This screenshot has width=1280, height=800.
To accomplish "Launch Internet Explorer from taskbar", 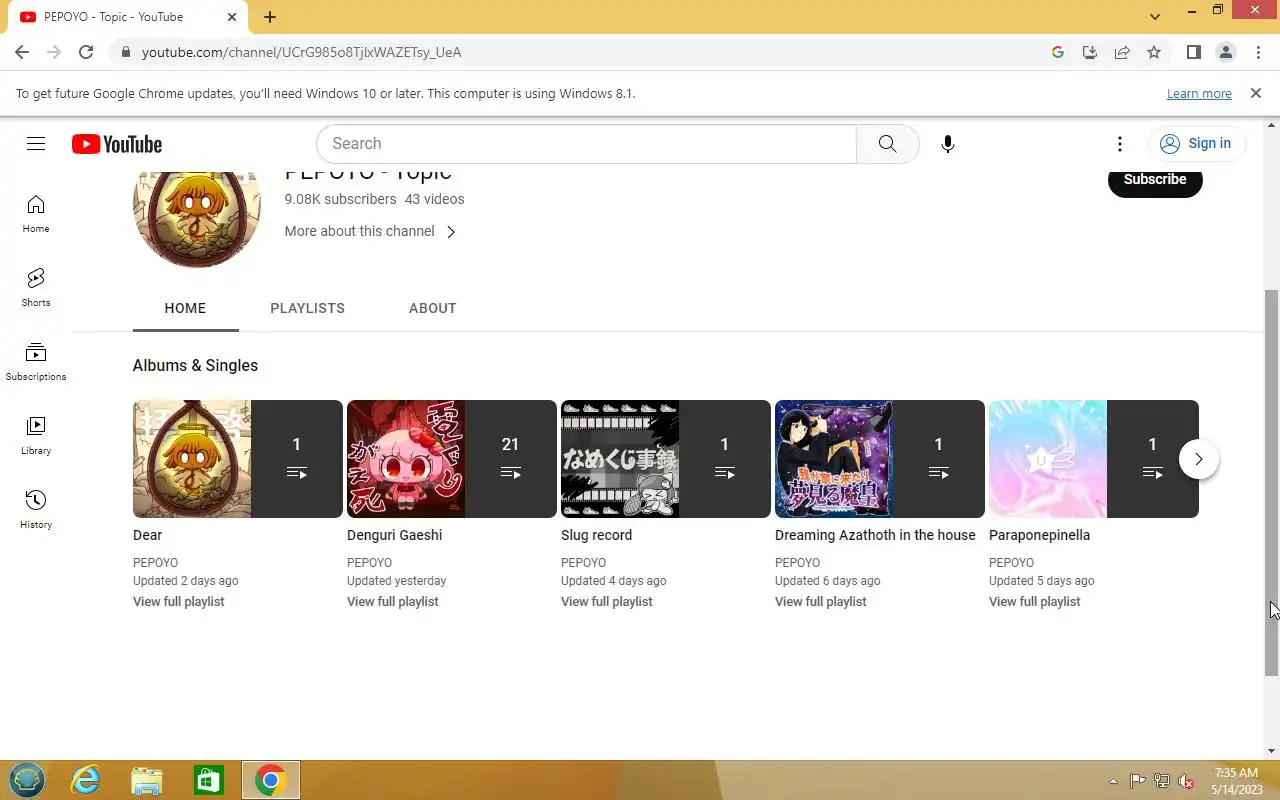I will pyautogui.click(x=86, y=780).
